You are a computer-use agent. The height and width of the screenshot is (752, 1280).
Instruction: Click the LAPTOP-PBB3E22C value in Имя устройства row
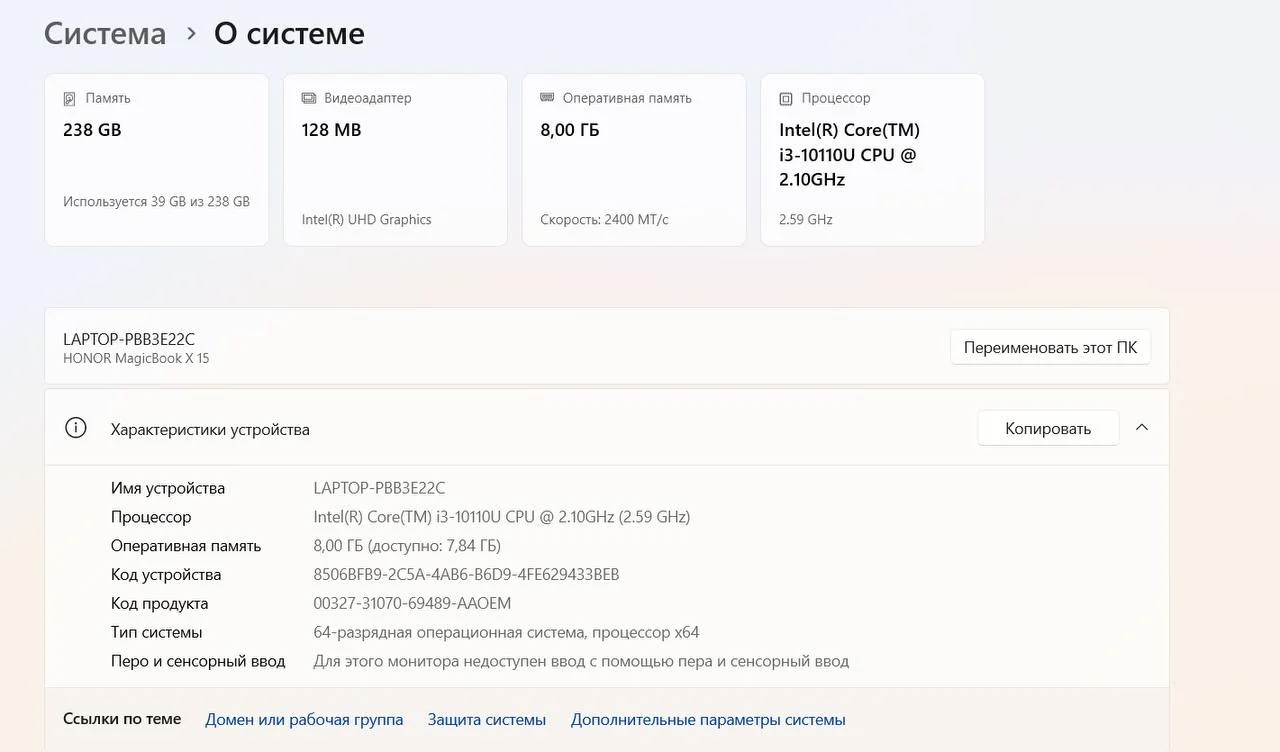[379, 488]
